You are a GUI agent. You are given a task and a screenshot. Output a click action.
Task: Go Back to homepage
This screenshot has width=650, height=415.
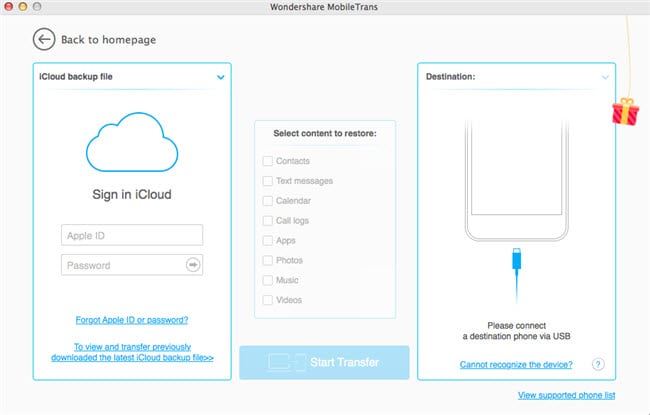109,40
